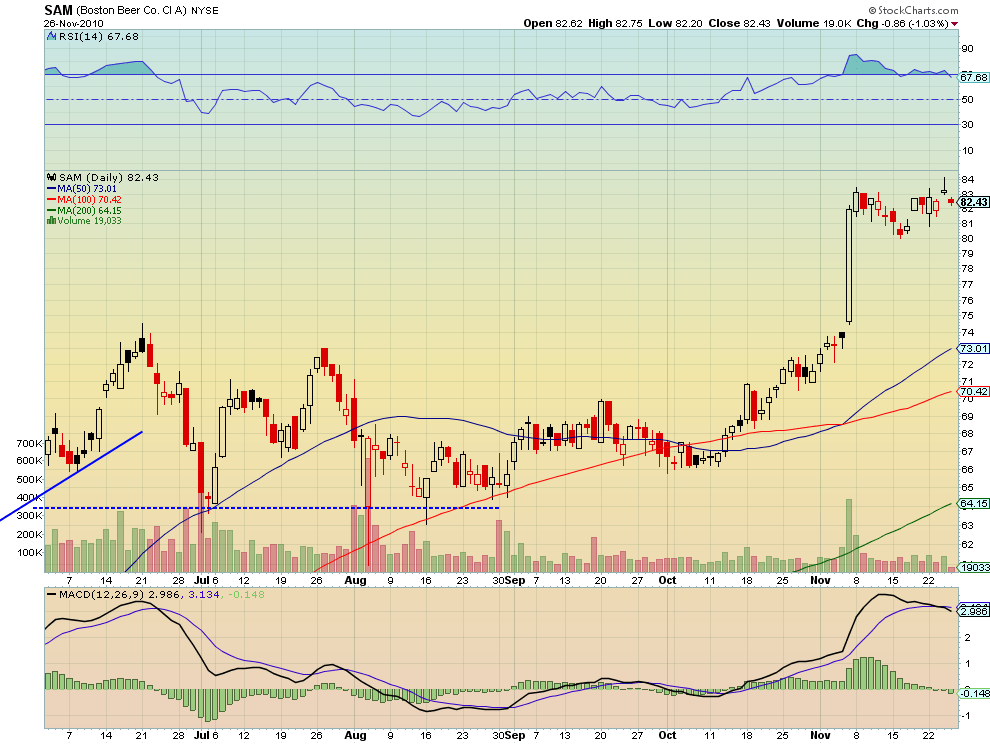The width and height of the screenshot is (990, 744).
Task: Click the 67.68 RSI value tag
Action: (x=974, y=77)
